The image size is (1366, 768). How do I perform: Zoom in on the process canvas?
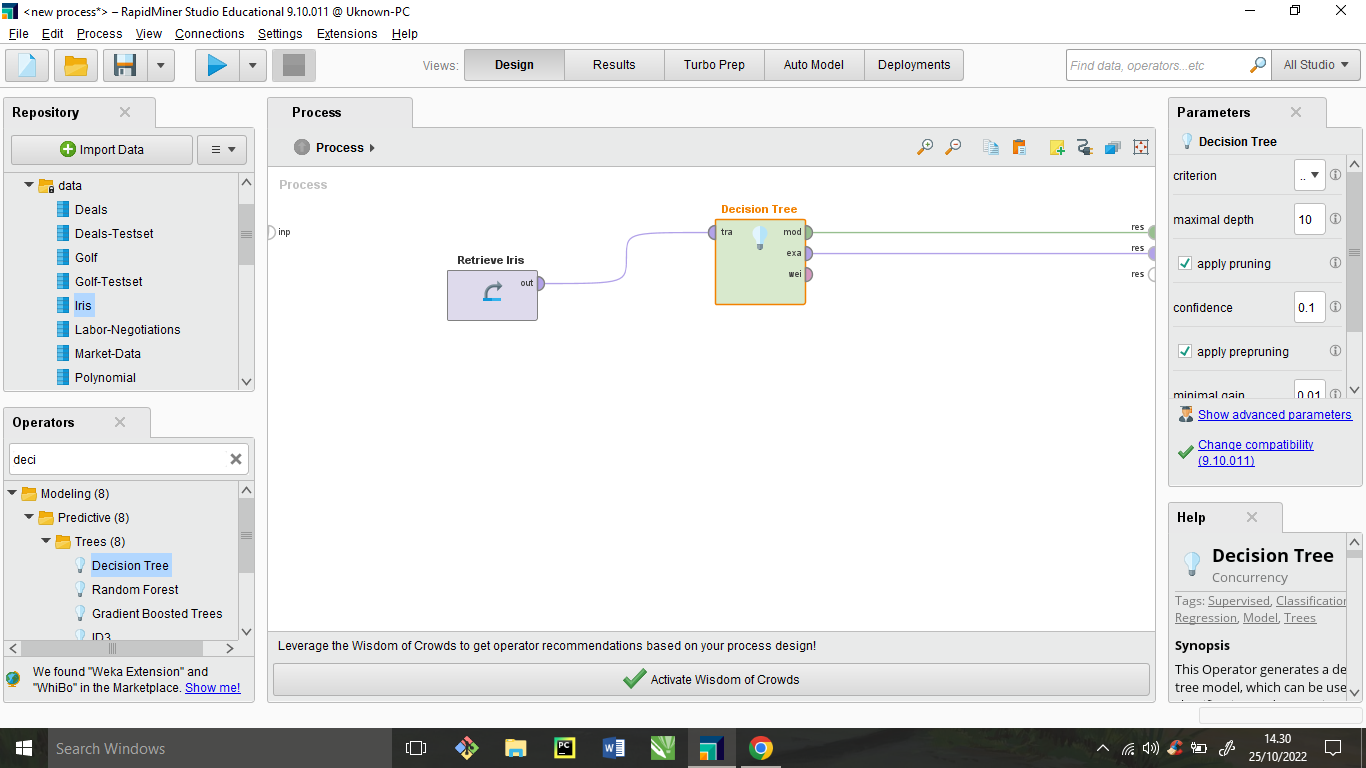(924, 147)
